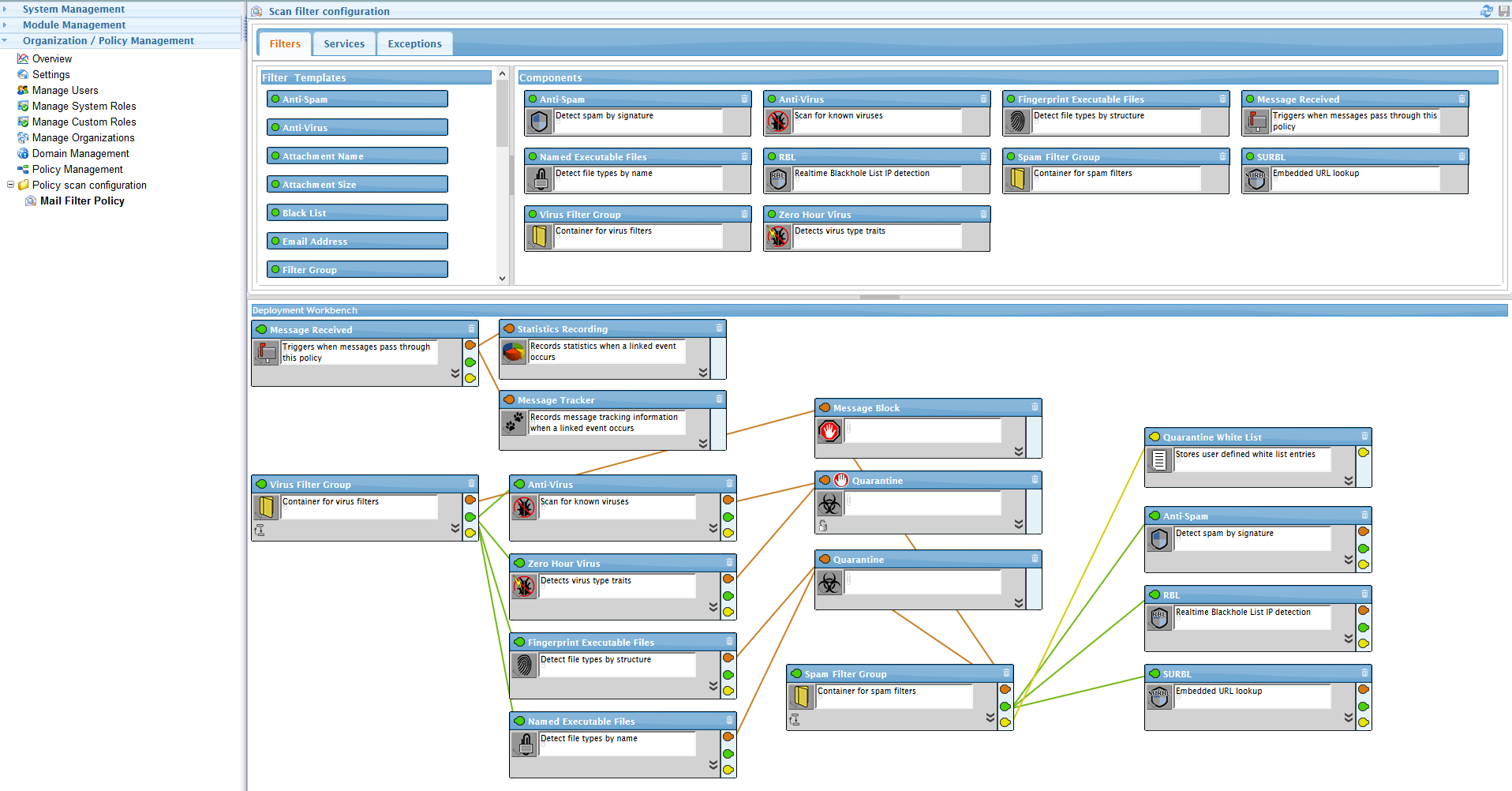Toggle the green lamp on Virus Filter Group

pyautogui.click(x=470, y=517)
